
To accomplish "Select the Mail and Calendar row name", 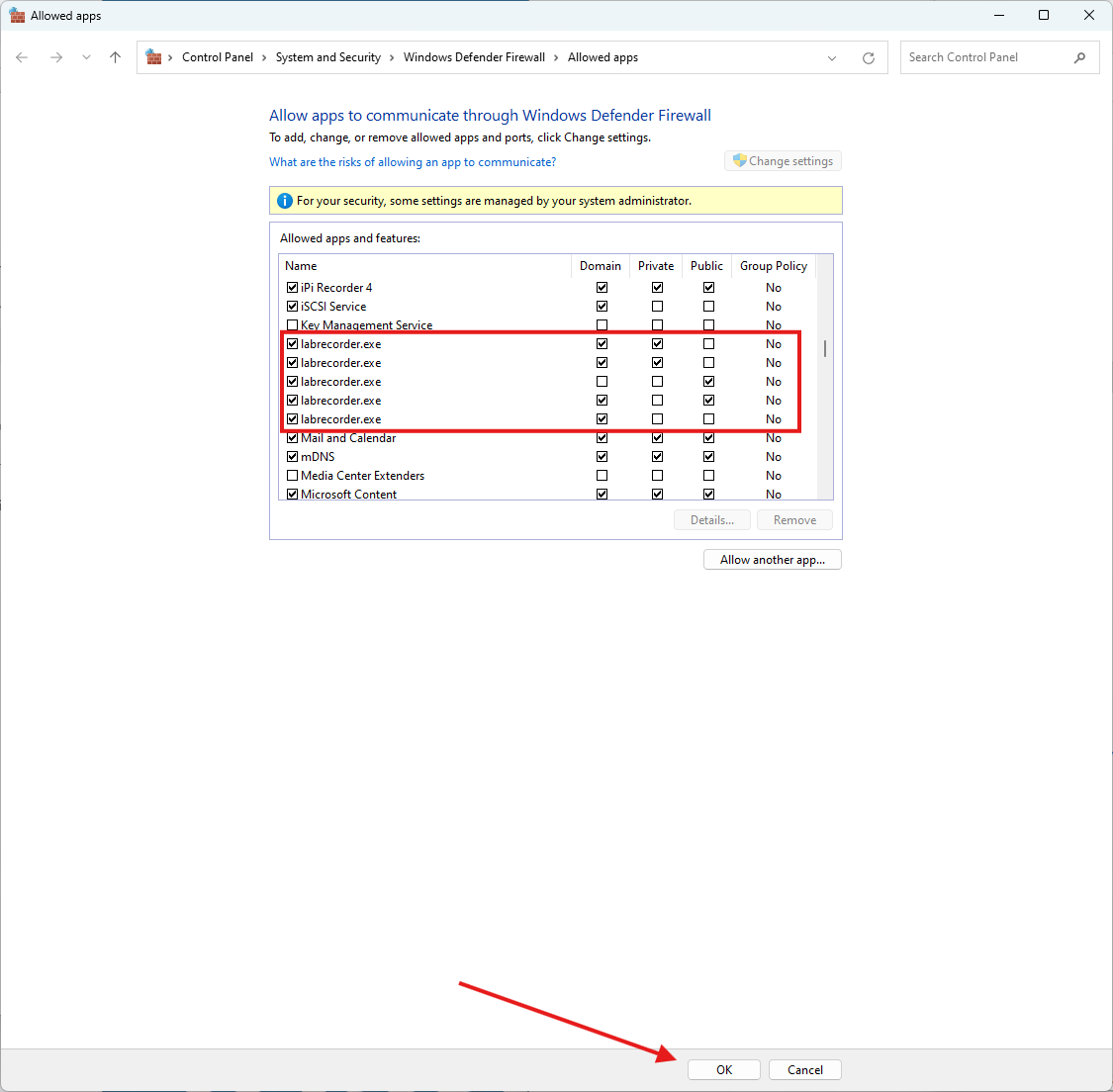I will point(348,438).
